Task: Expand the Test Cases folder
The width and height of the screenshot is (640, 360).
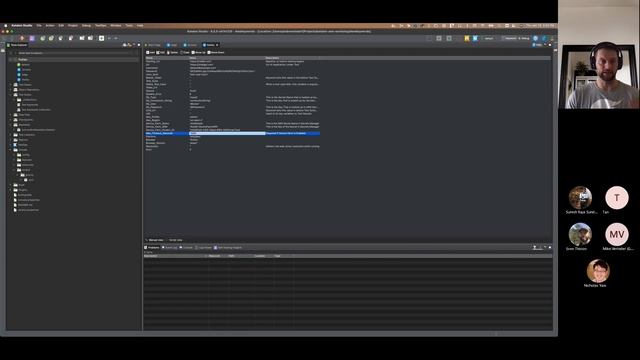Action: [11, 84]
